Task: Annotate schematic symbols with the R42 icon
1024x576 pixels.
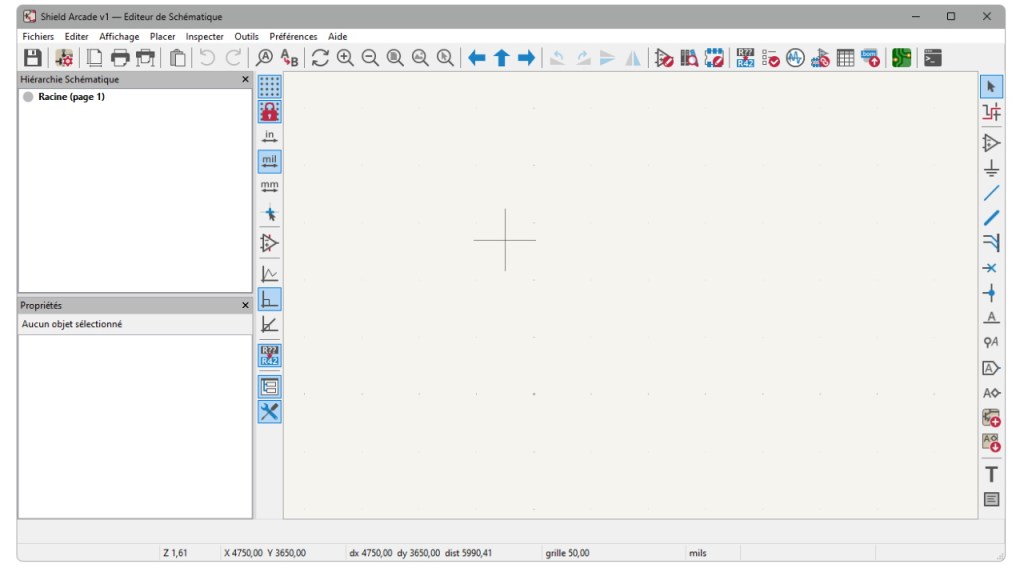Action: [747, 58]
